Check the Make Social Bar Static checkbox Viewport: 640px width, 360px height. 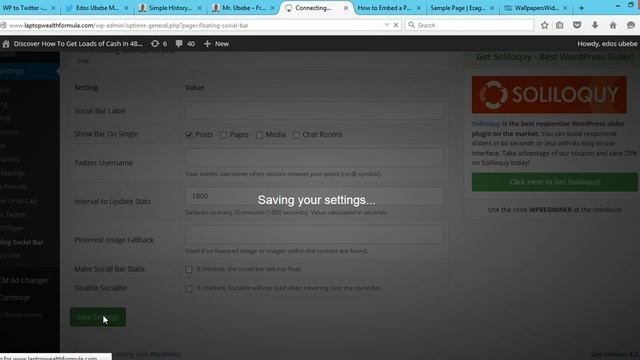(x=189, y=269)
